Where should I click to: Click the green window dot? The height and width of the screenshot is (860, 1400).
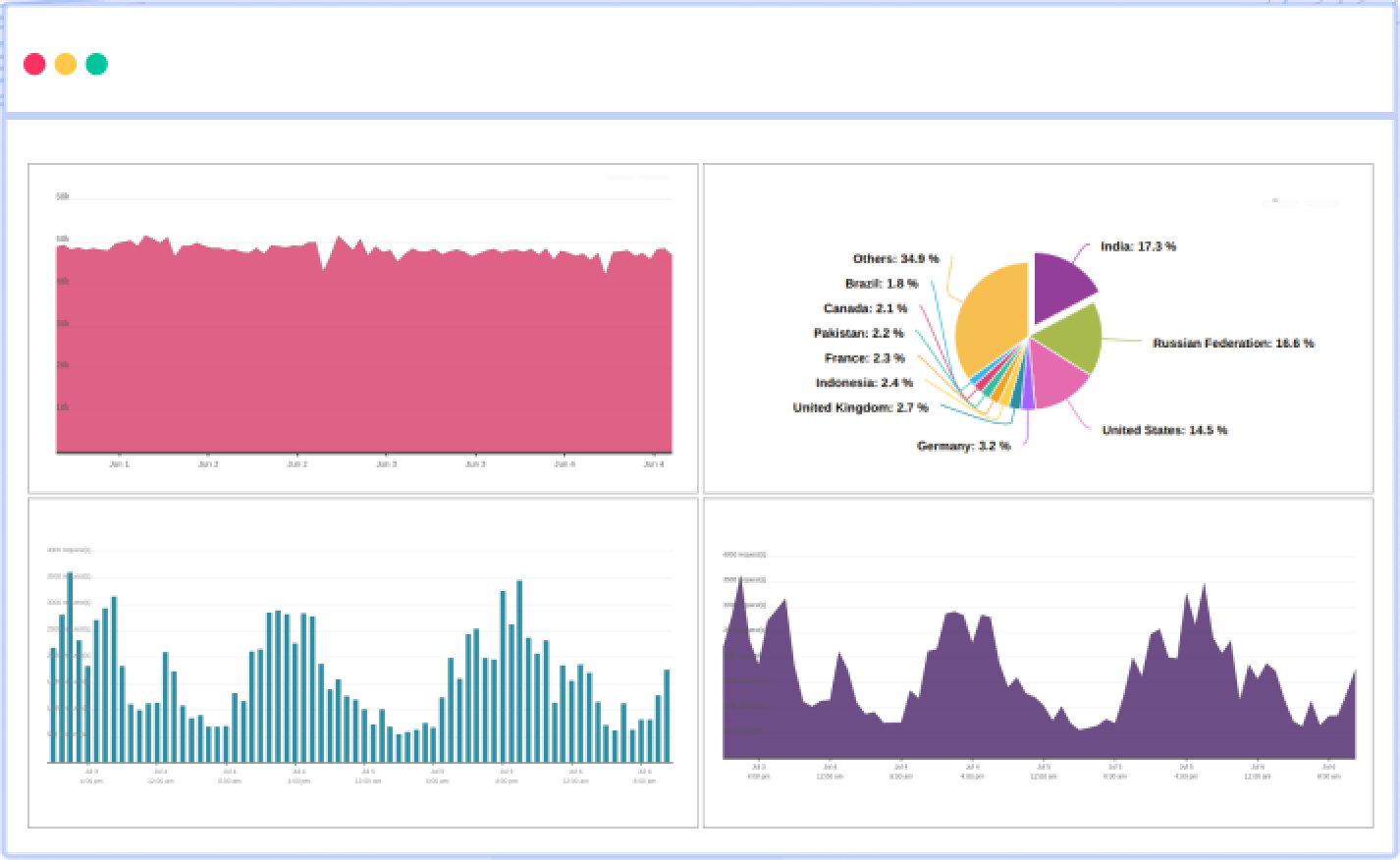coord(96,64)
